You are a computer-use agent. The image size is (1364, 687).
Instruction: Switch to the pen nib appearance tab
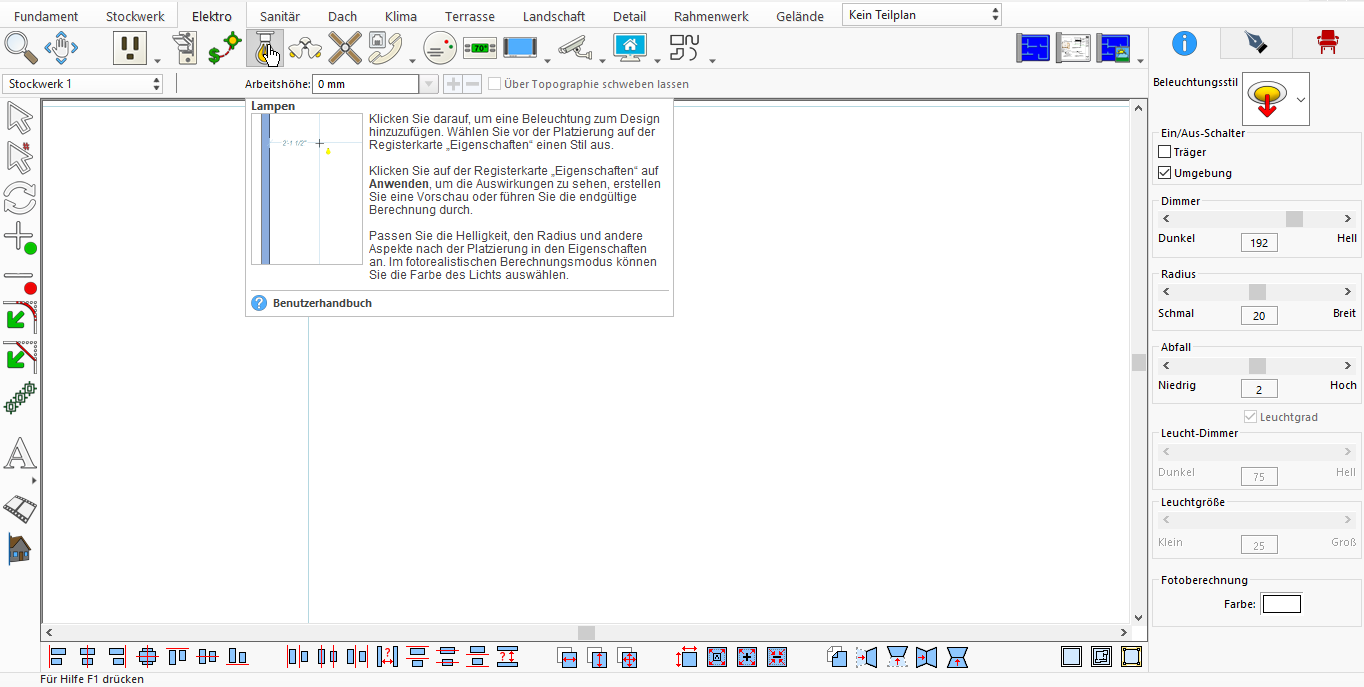tap(1255, 42)
